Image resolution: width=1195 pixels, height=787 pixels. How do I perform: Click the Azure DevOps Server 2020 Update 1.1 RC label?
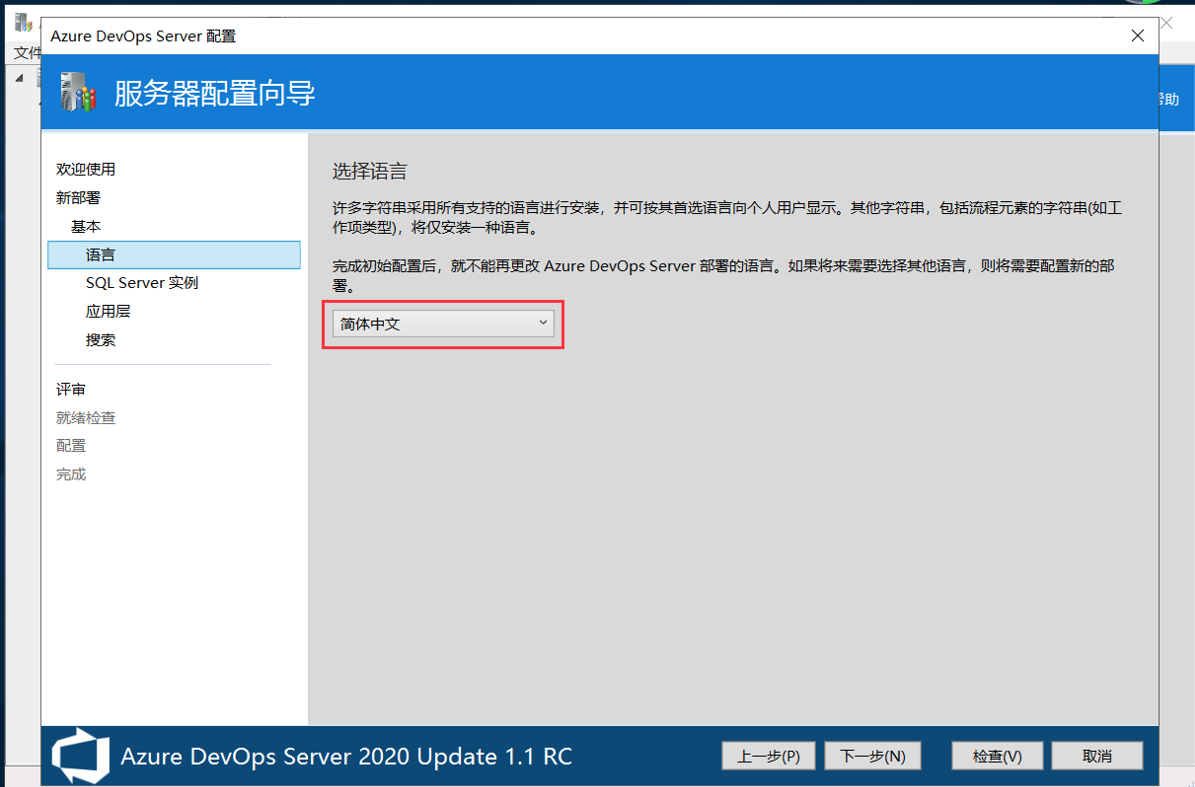tap(346, 757)
